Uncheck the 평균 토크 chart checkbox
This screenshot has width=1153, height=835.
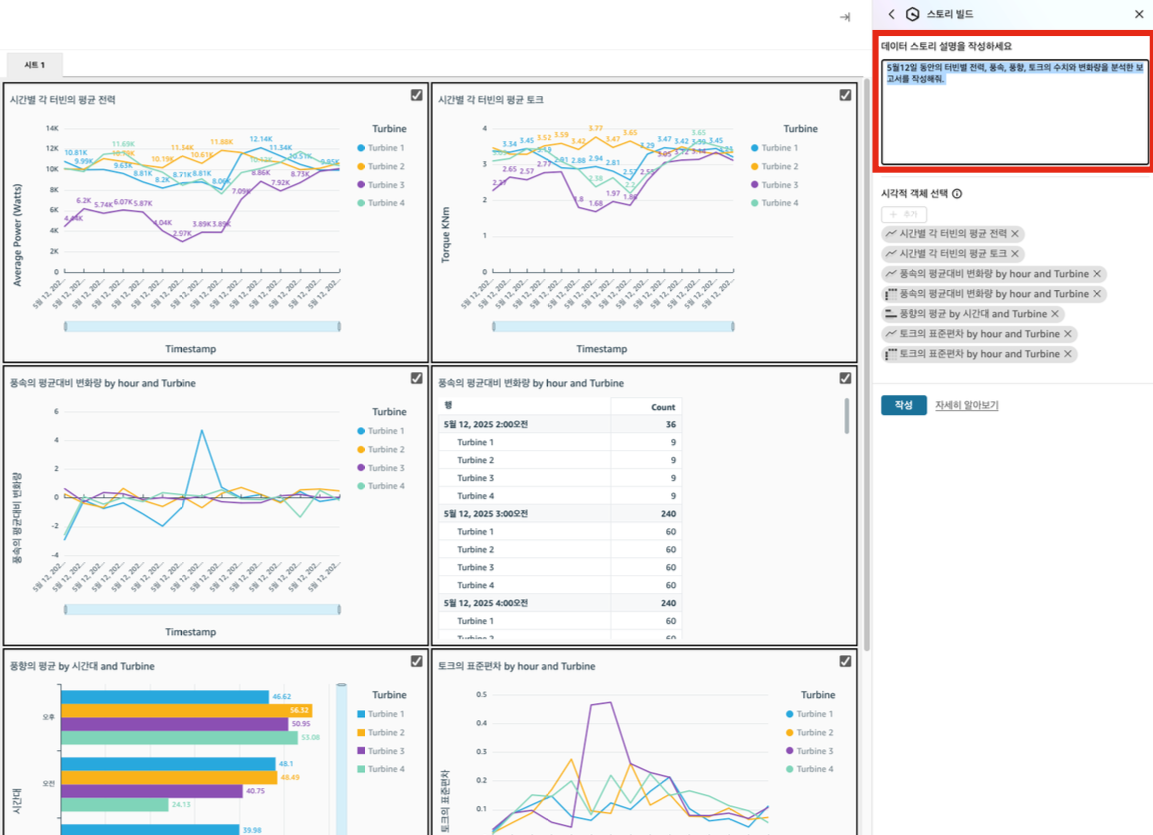(845, 95)
